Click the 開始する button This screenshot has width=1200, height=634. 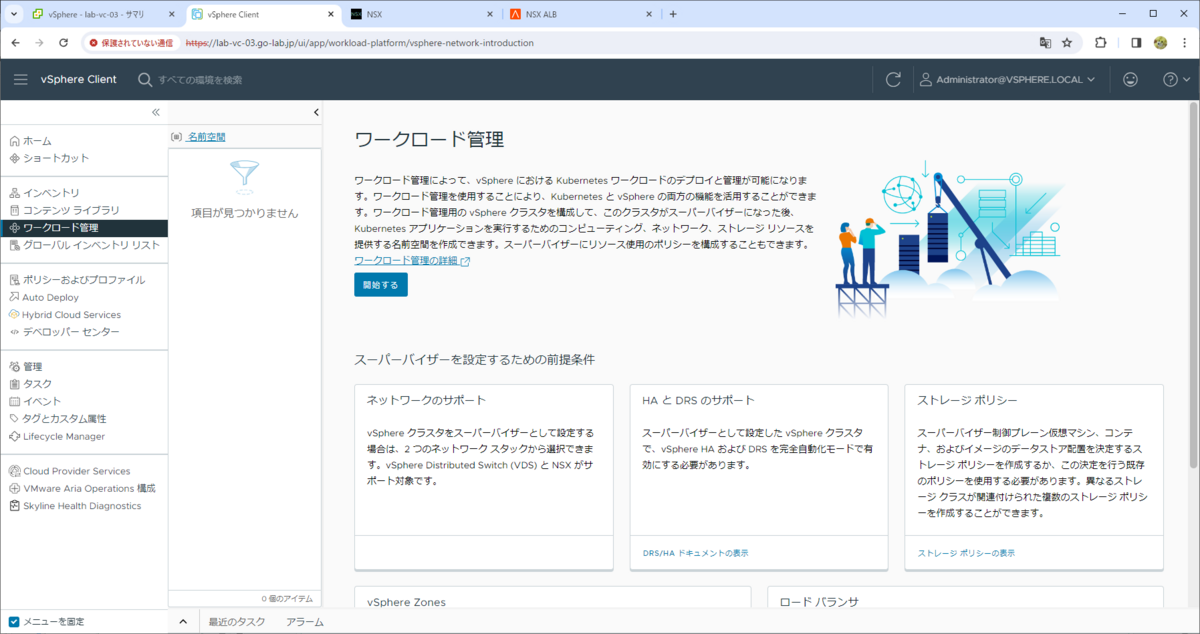pyautogui.click(x=381, y=285)
